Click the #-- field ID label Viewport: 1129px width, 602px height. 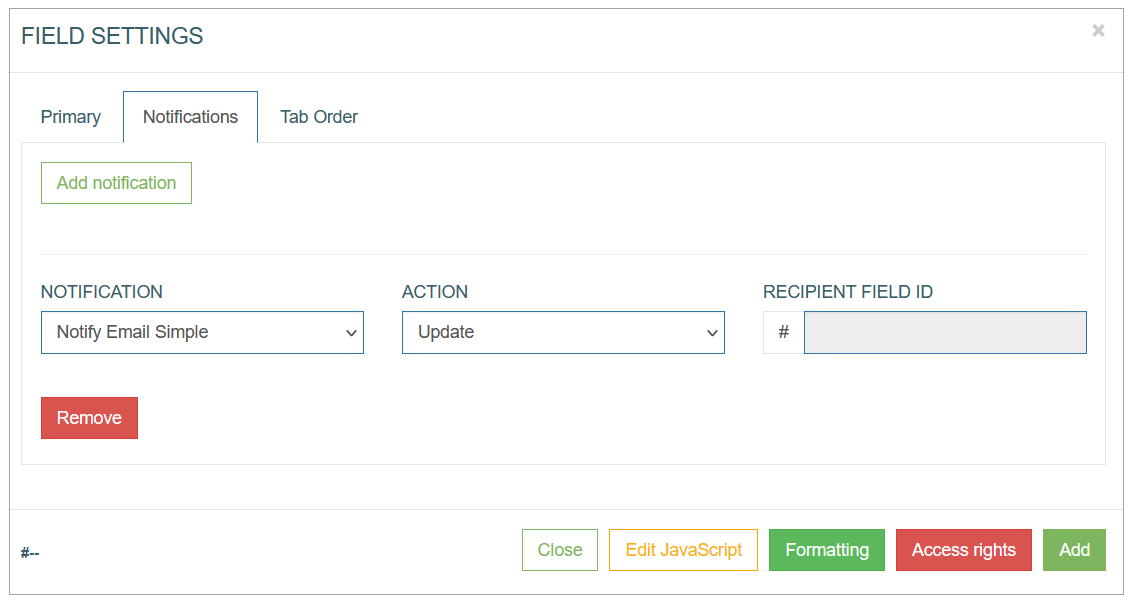[30, 553]
